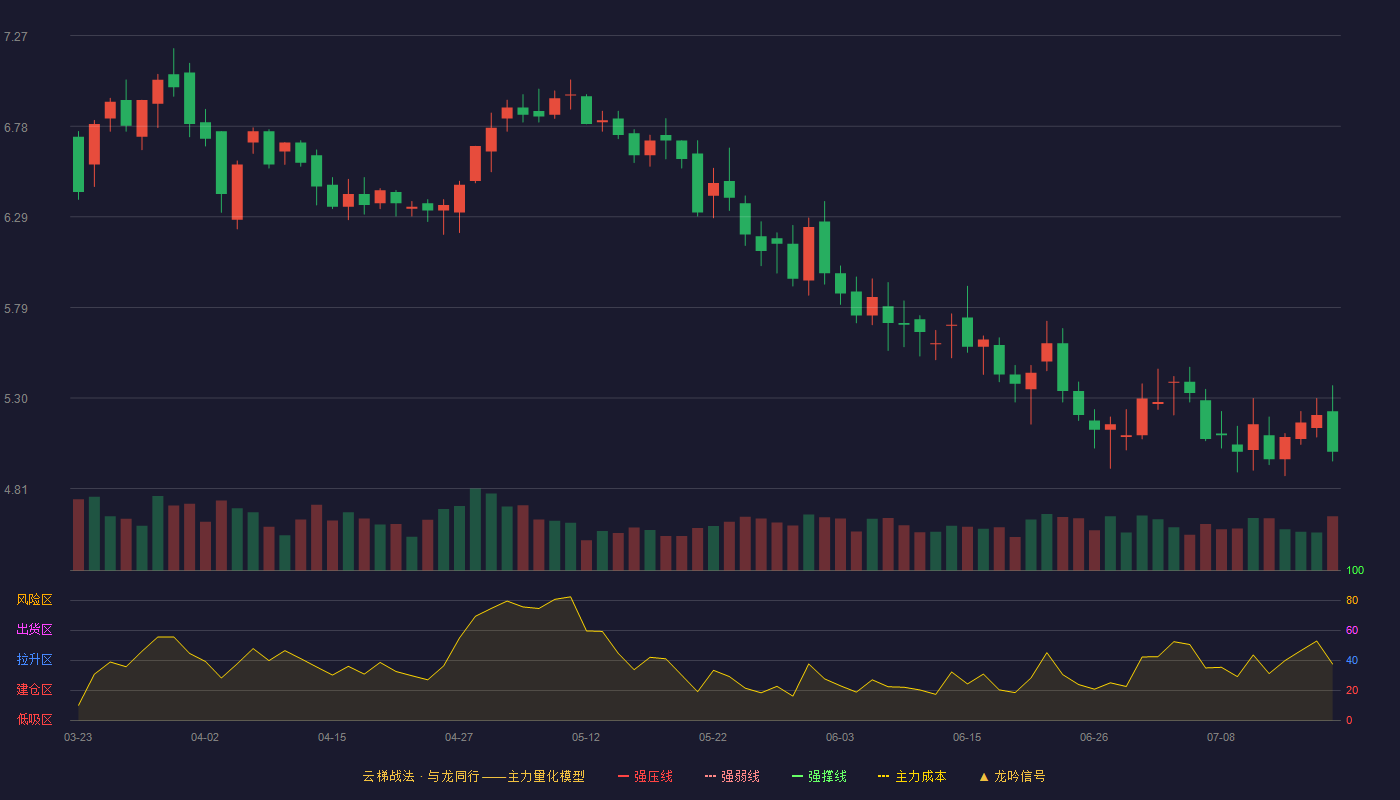Select the 出货区 zone label
This screenshot has height=800, width=1400.
tap(34, 630)
